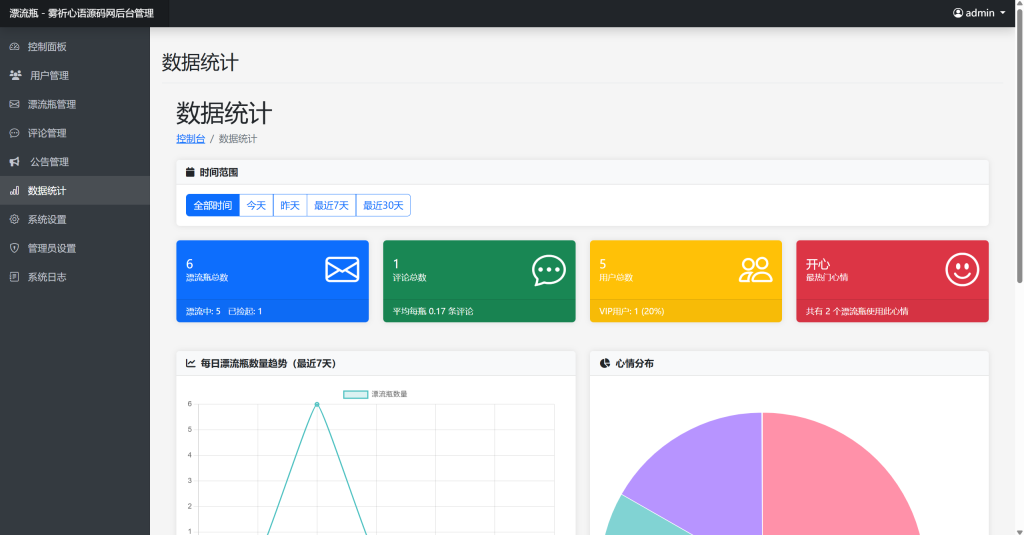Click the envelope icon on blue card
The width and height of the screenshot is (1024, 535).
pos(342,269)
